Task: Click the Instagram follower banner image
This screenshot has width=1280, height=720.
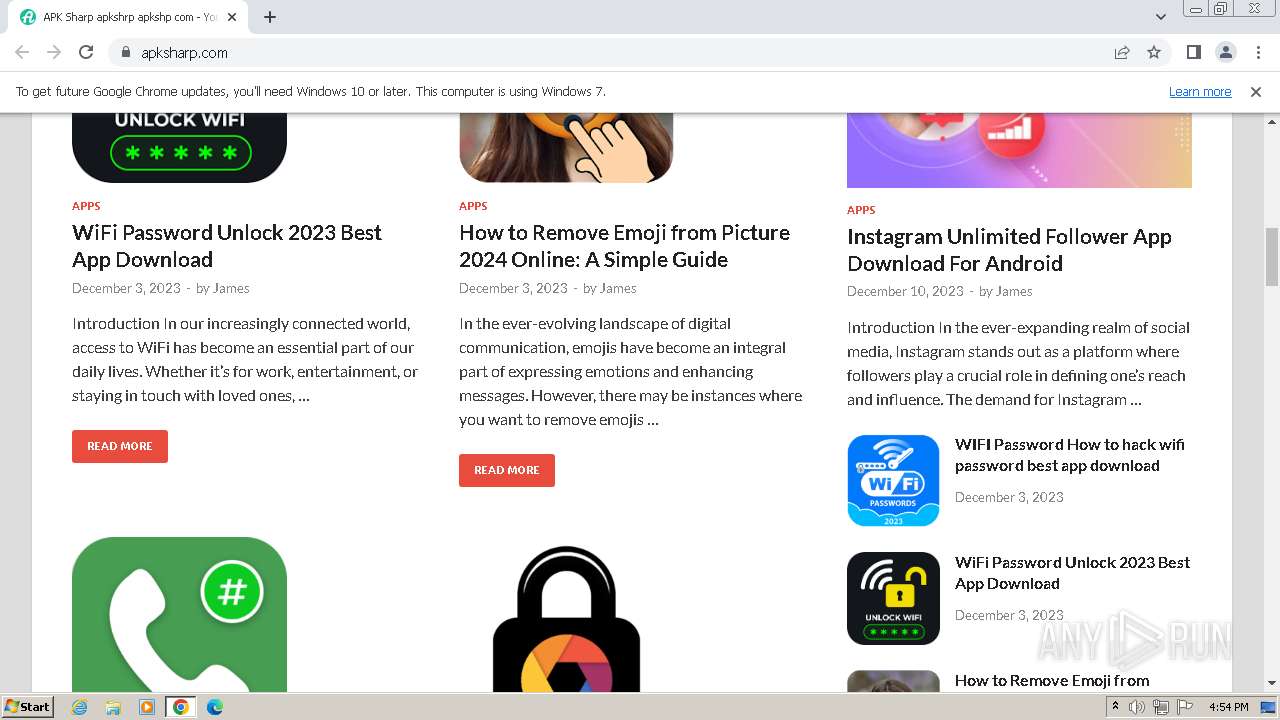Action: pyautogui.click(x=1019, y=150)
